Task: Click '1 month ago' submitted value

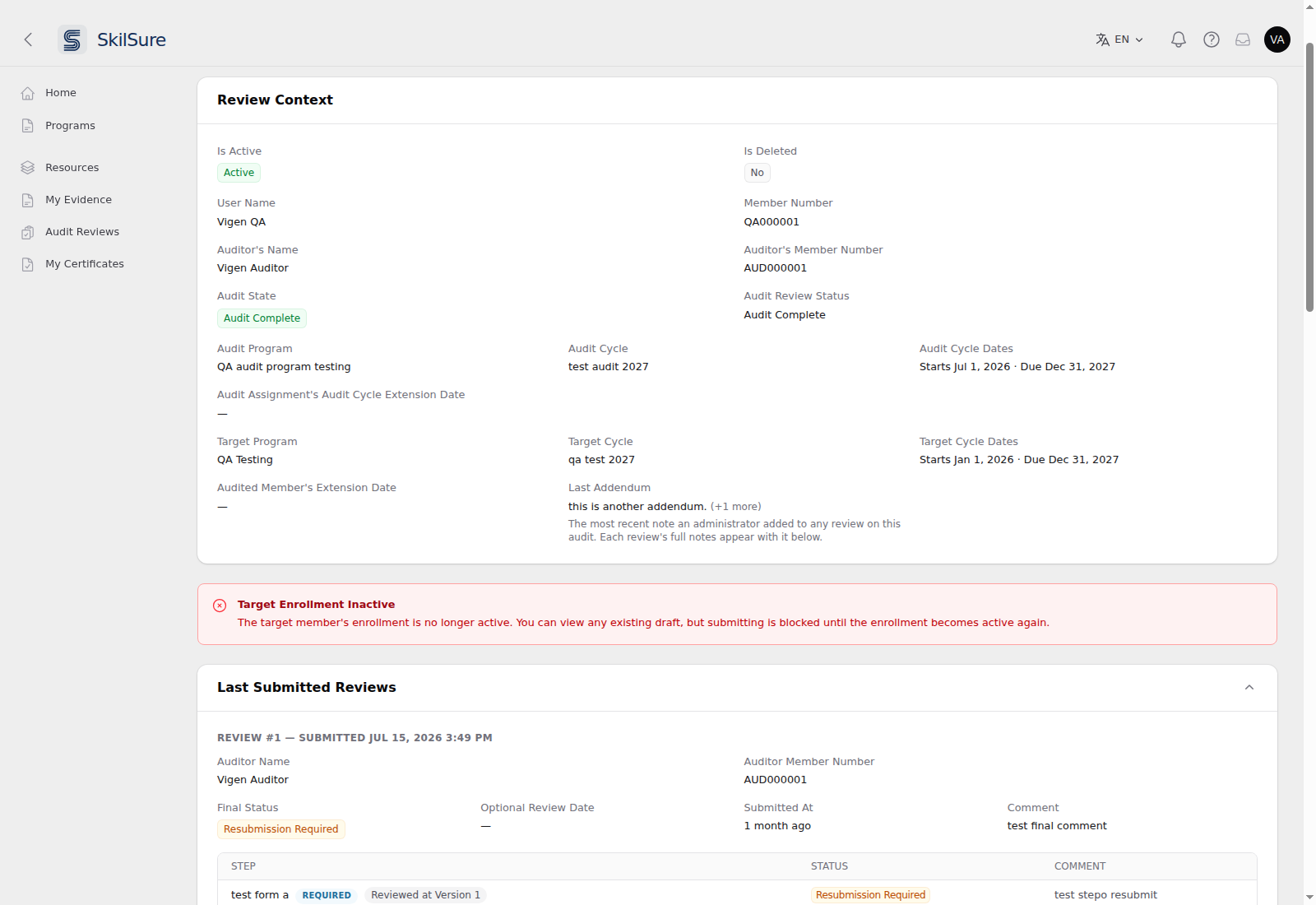Action: click(777, 826)
